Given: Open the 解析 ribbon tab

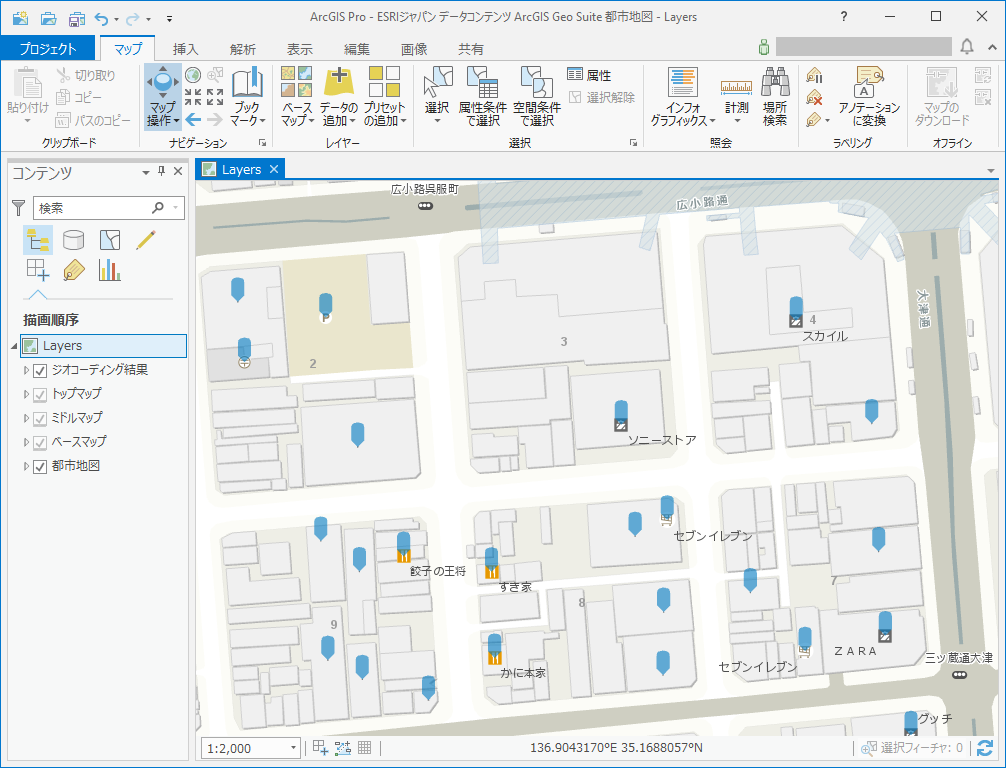Looking at the screenshot, I should tap(242, 49).
